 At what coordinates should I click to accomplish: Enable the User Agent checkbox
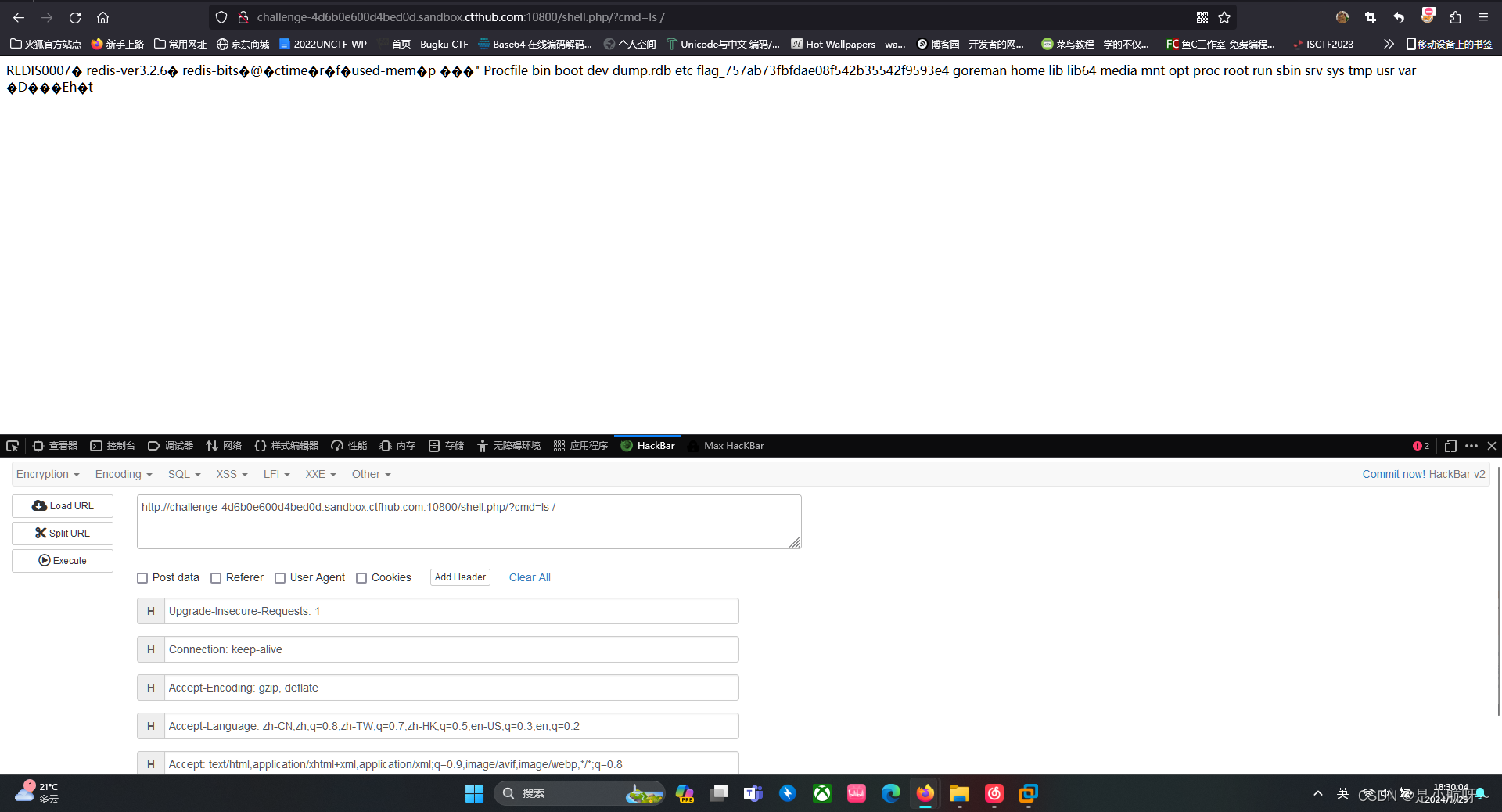coord(279,578)
